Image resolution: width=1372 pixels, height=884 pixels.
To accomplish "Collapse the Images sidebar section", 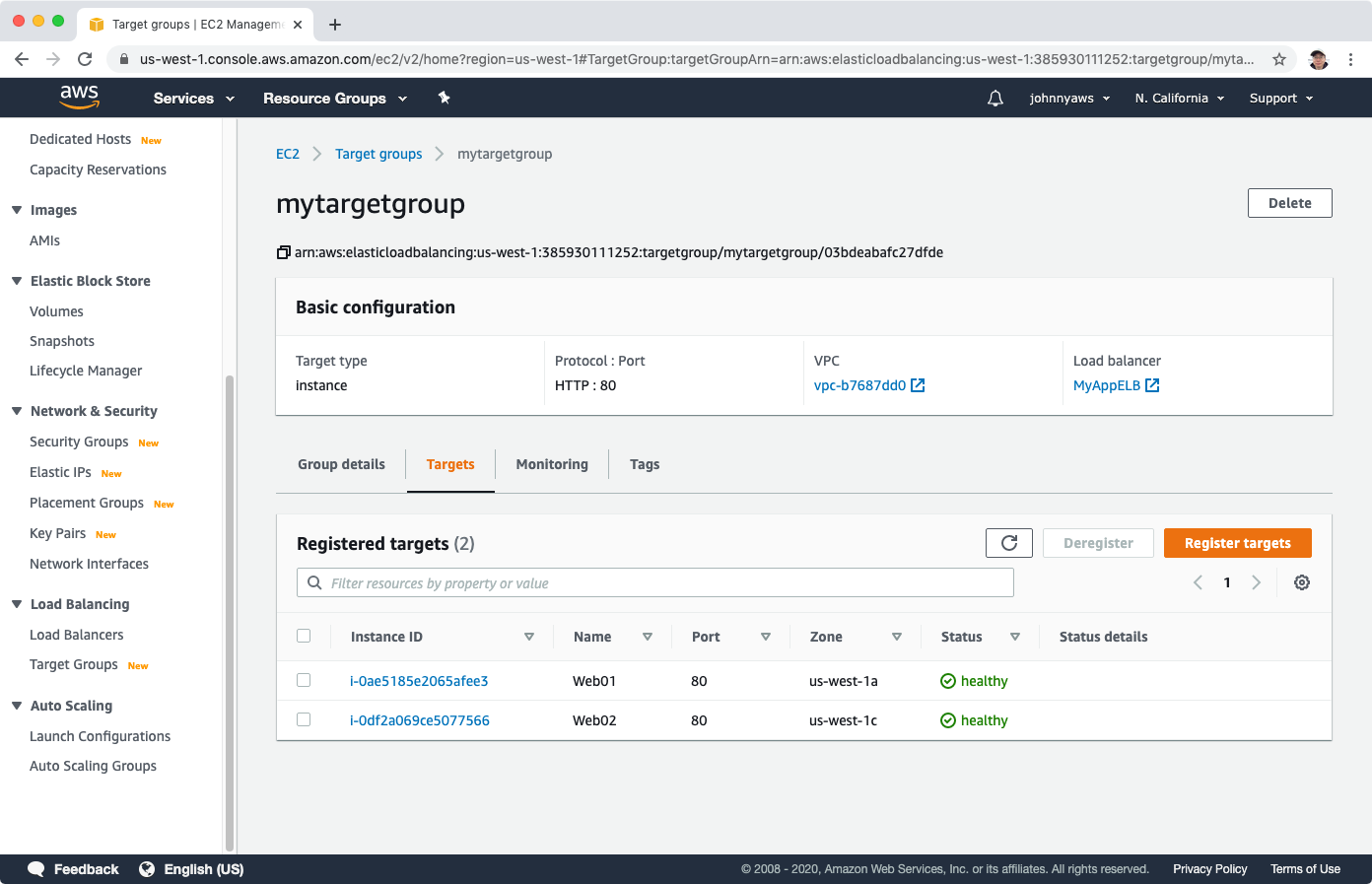I will [x=17, y=210].
